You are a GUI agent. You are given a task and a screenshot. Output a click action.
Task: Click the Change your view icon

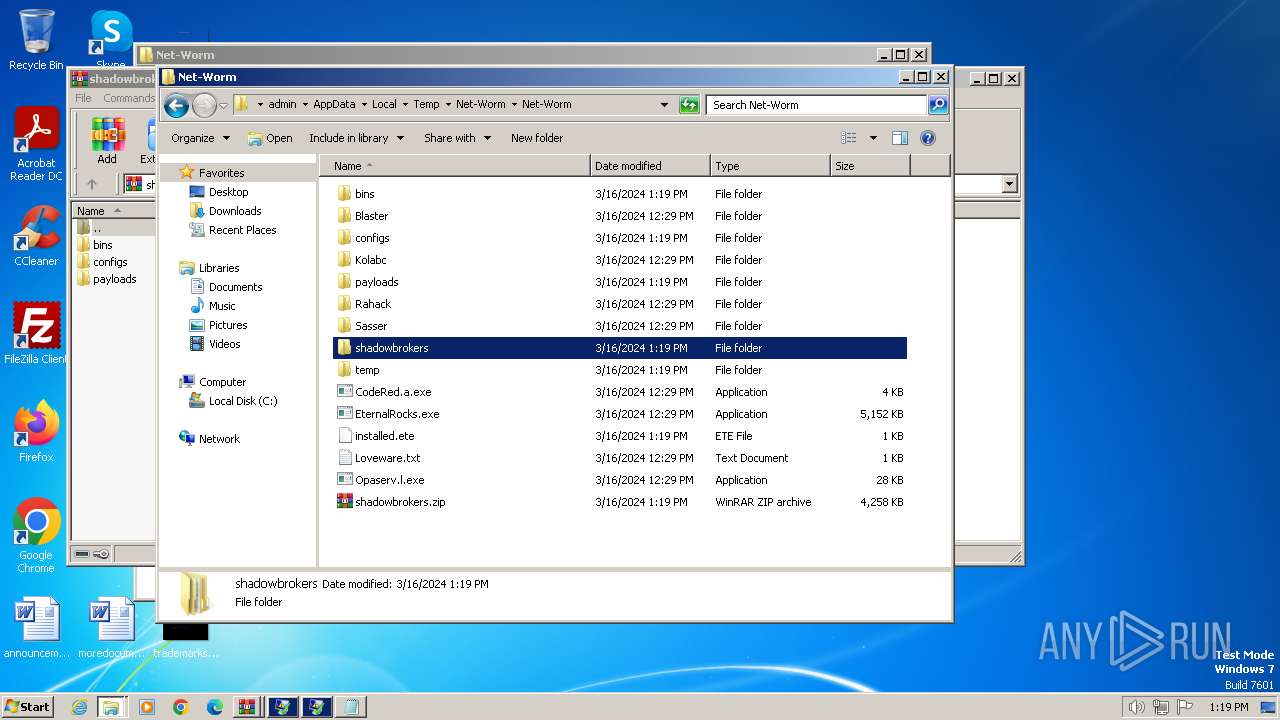849,138
